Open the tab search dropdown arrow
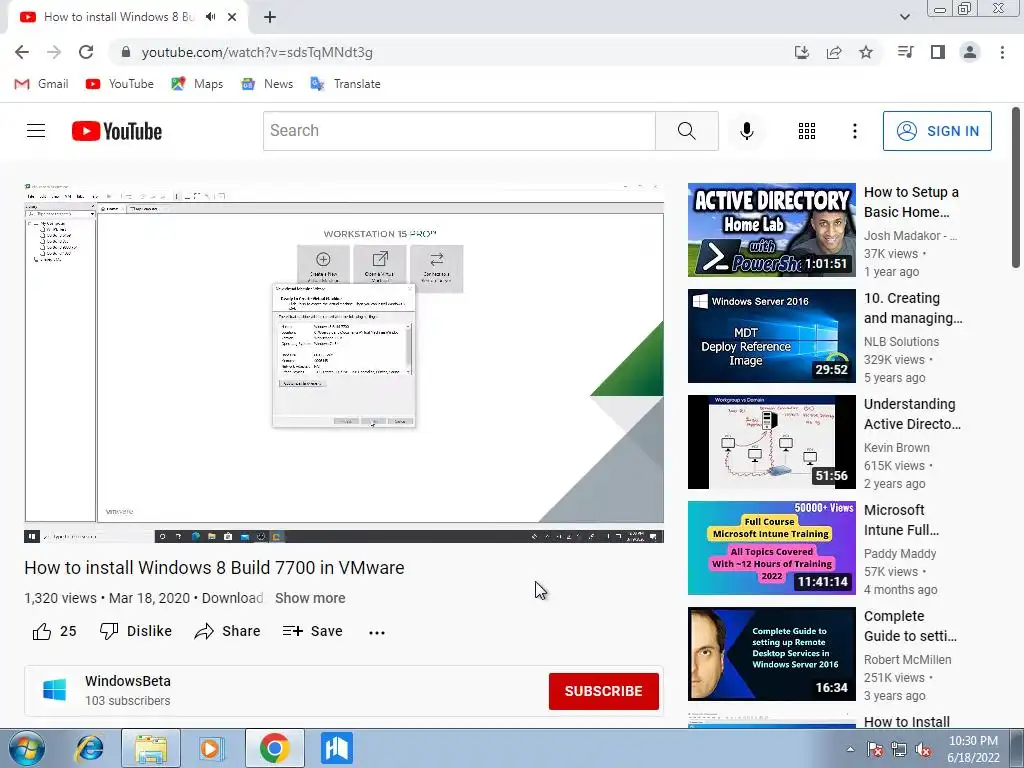 pos(905,17)
